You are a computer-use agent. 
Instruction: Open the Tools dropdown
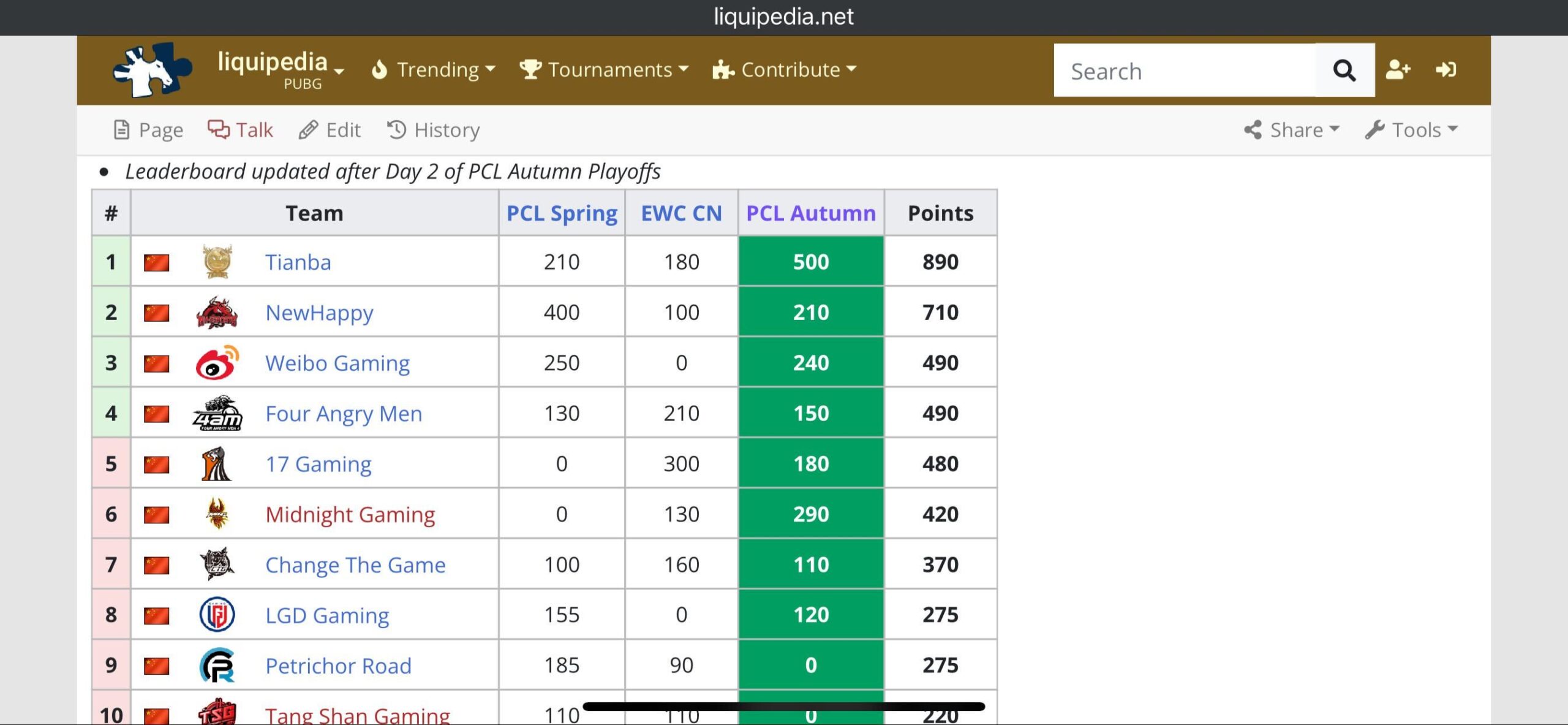1411,130
